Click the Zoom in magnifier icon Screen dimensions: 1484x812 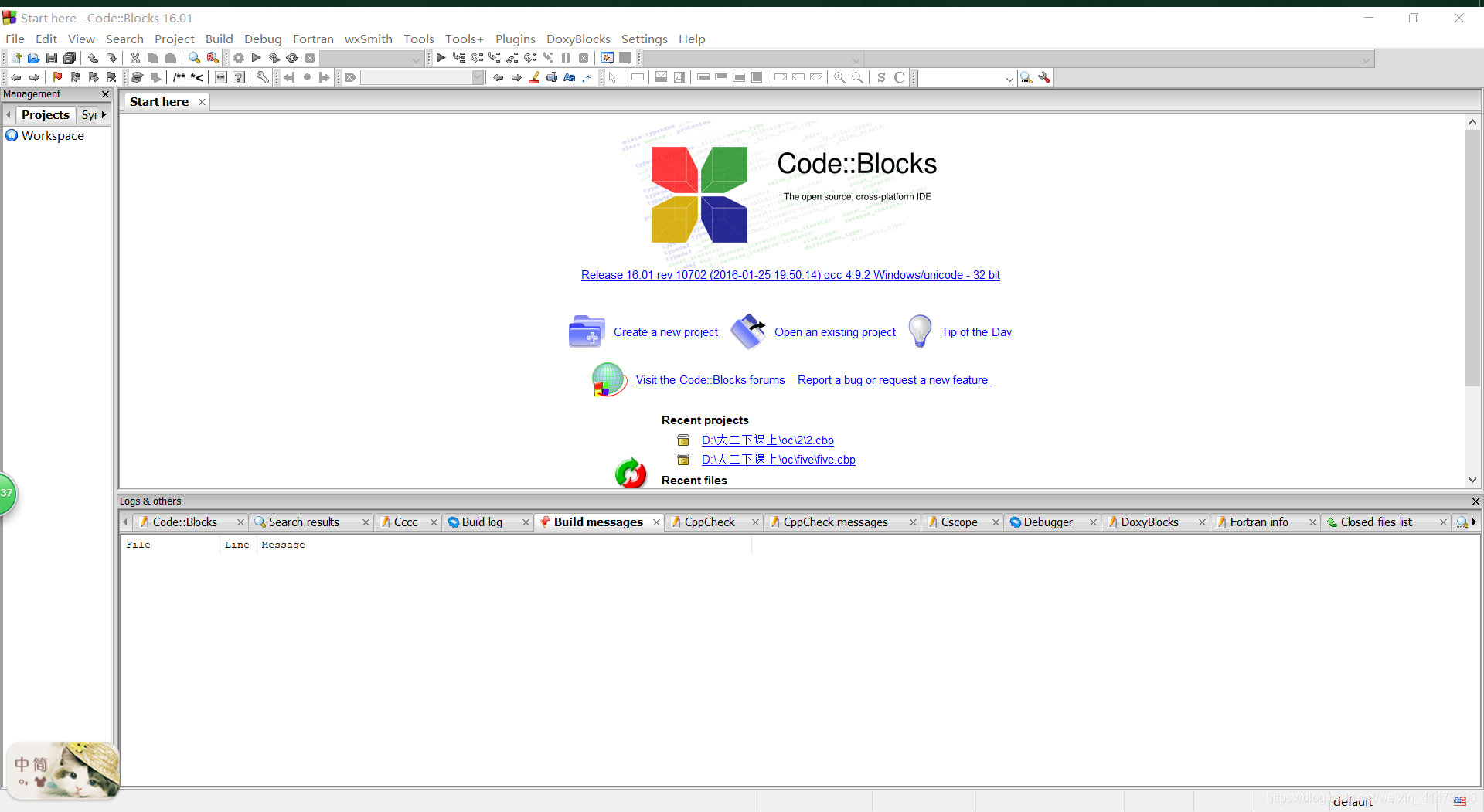click(x=839, y=77)
